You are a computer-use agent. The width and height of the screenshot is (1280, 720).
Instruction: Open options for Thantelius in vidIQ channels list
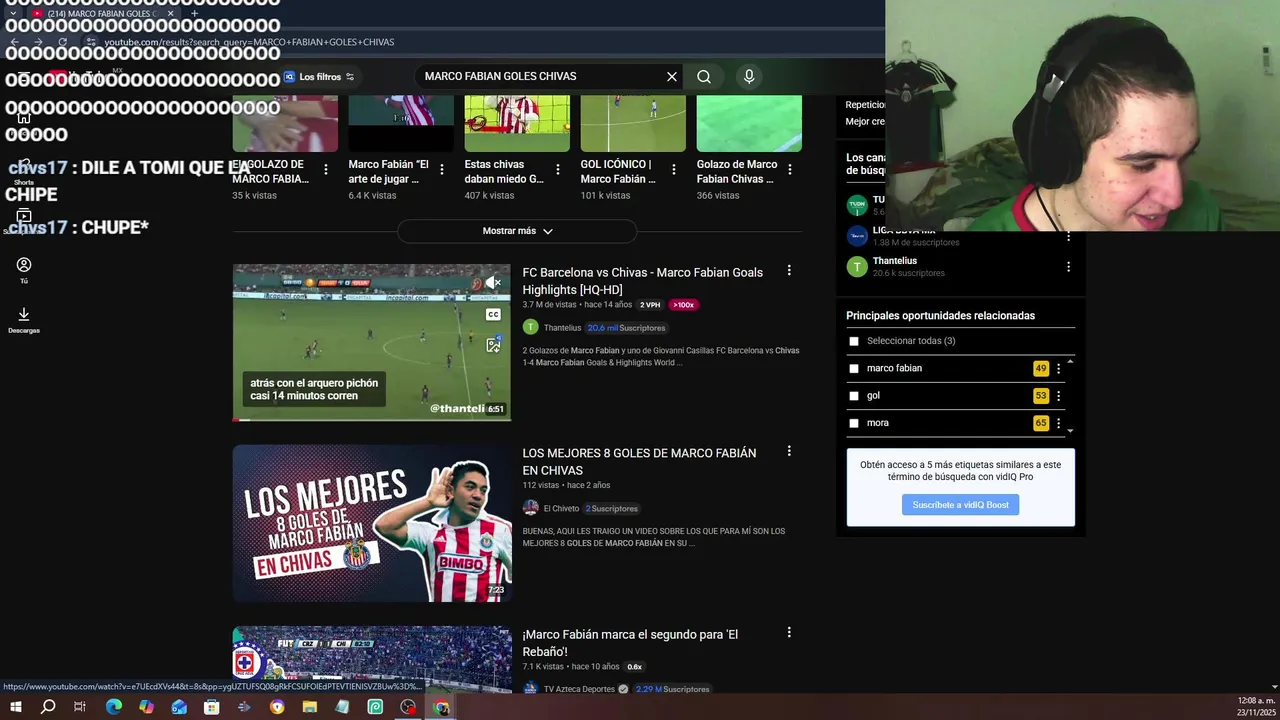coord(1068,267)
